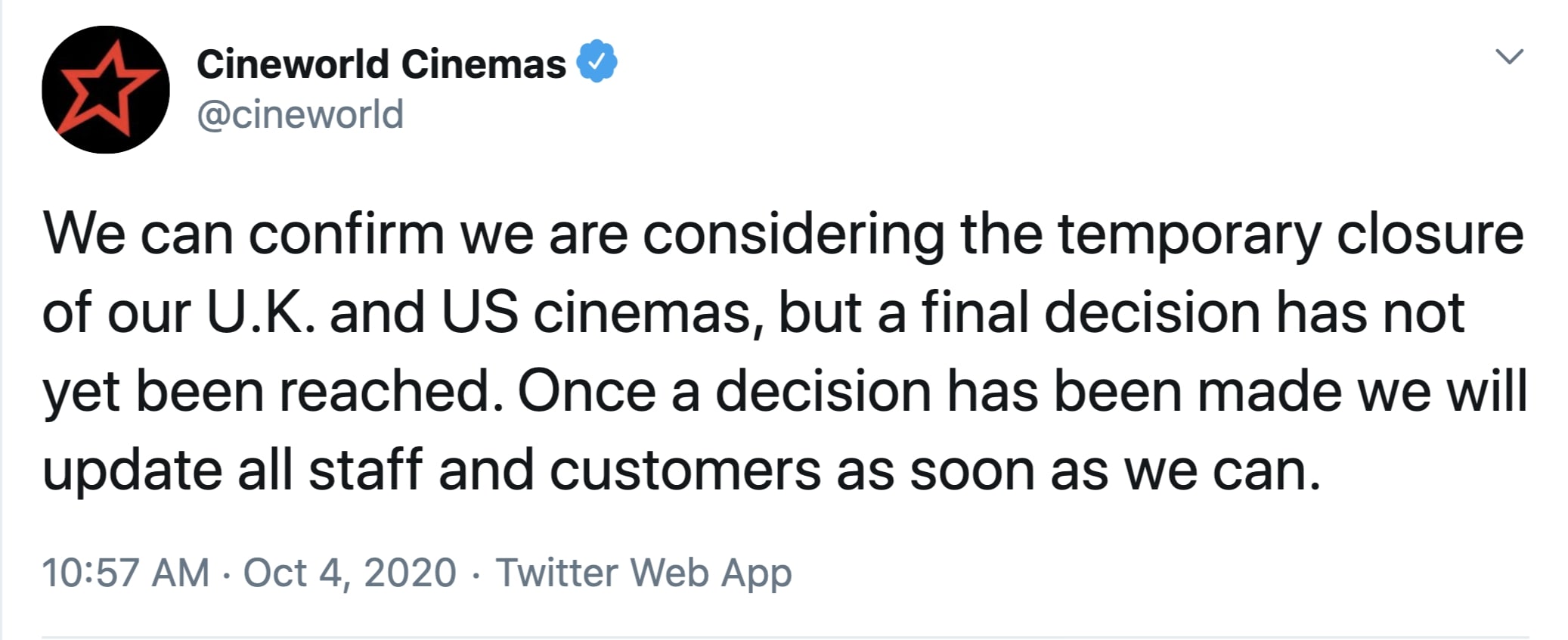Open the Cineworld red star profile avatar
The image size is (1568, 640).
(x=106, y=89)
